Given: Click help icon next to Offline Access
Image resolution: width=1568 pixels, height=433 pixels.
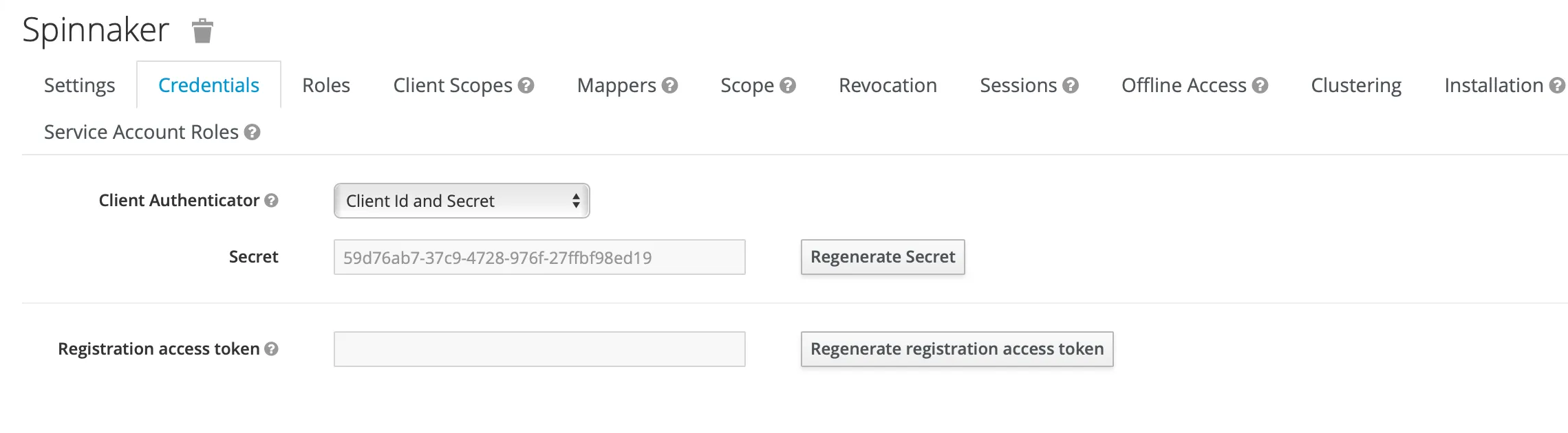Looking at the screenshot, I should pyautogui.click(x=1260, y=85).
